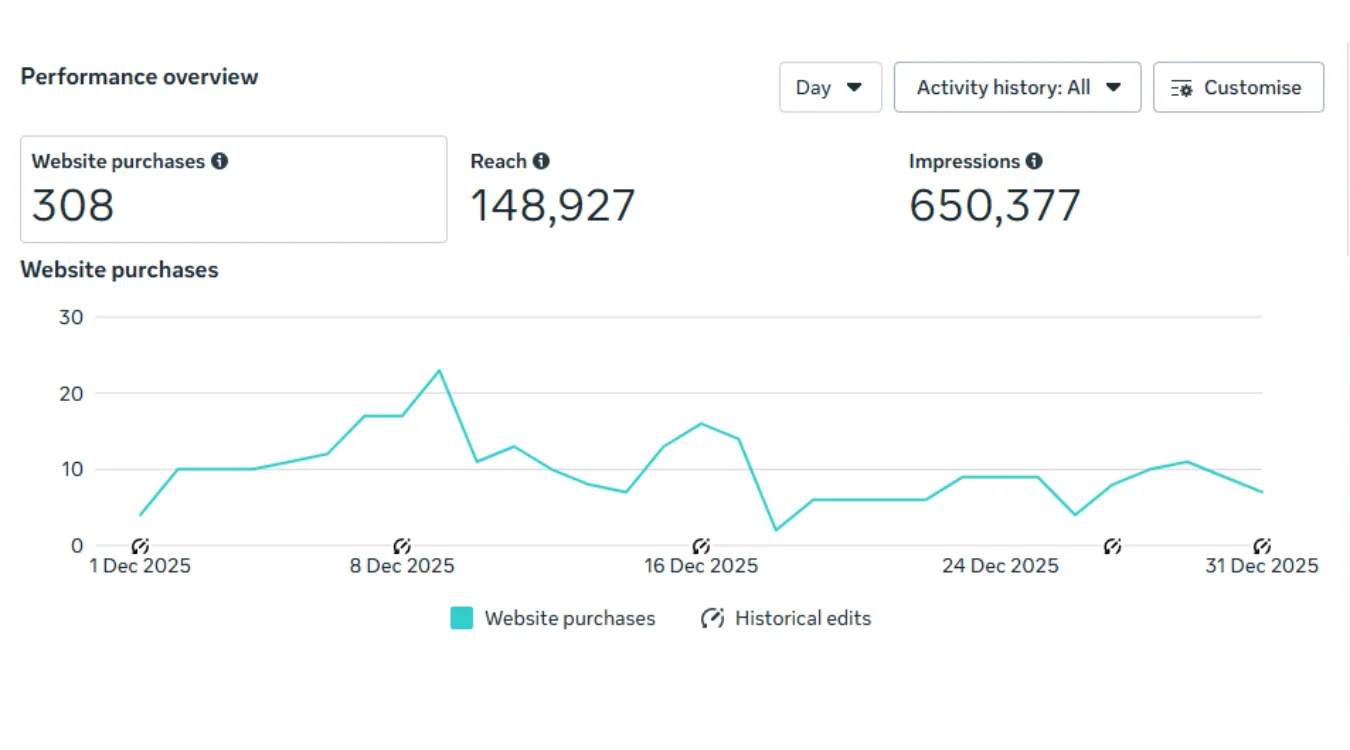The height and width of the screenshot is (750, 1350).
Task: Click the lowest dip on the purchases line
Action: point(776,530)
